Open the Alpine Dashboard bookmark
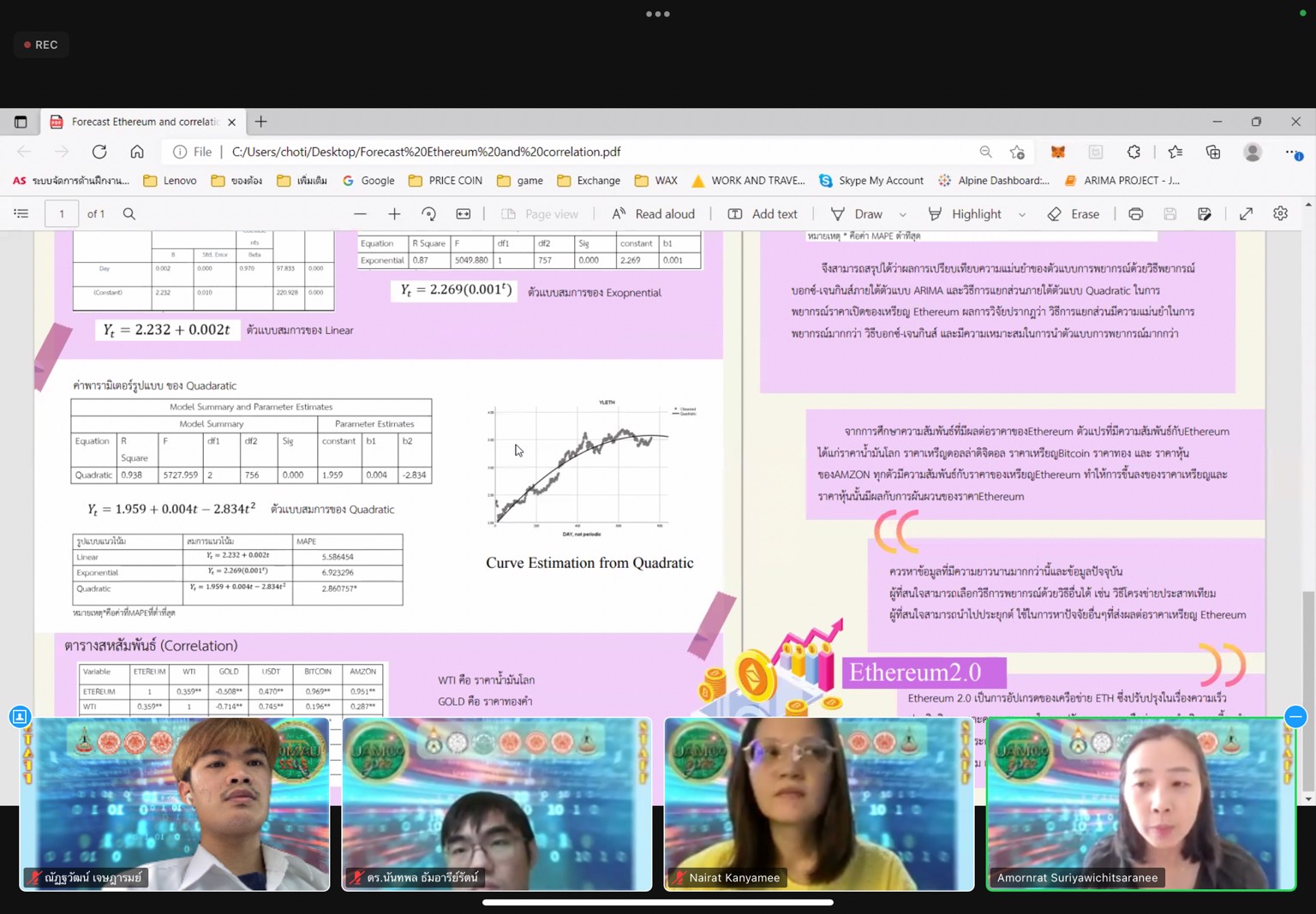The width and height of the screenshot is (1316, 914). click(994, 181)
